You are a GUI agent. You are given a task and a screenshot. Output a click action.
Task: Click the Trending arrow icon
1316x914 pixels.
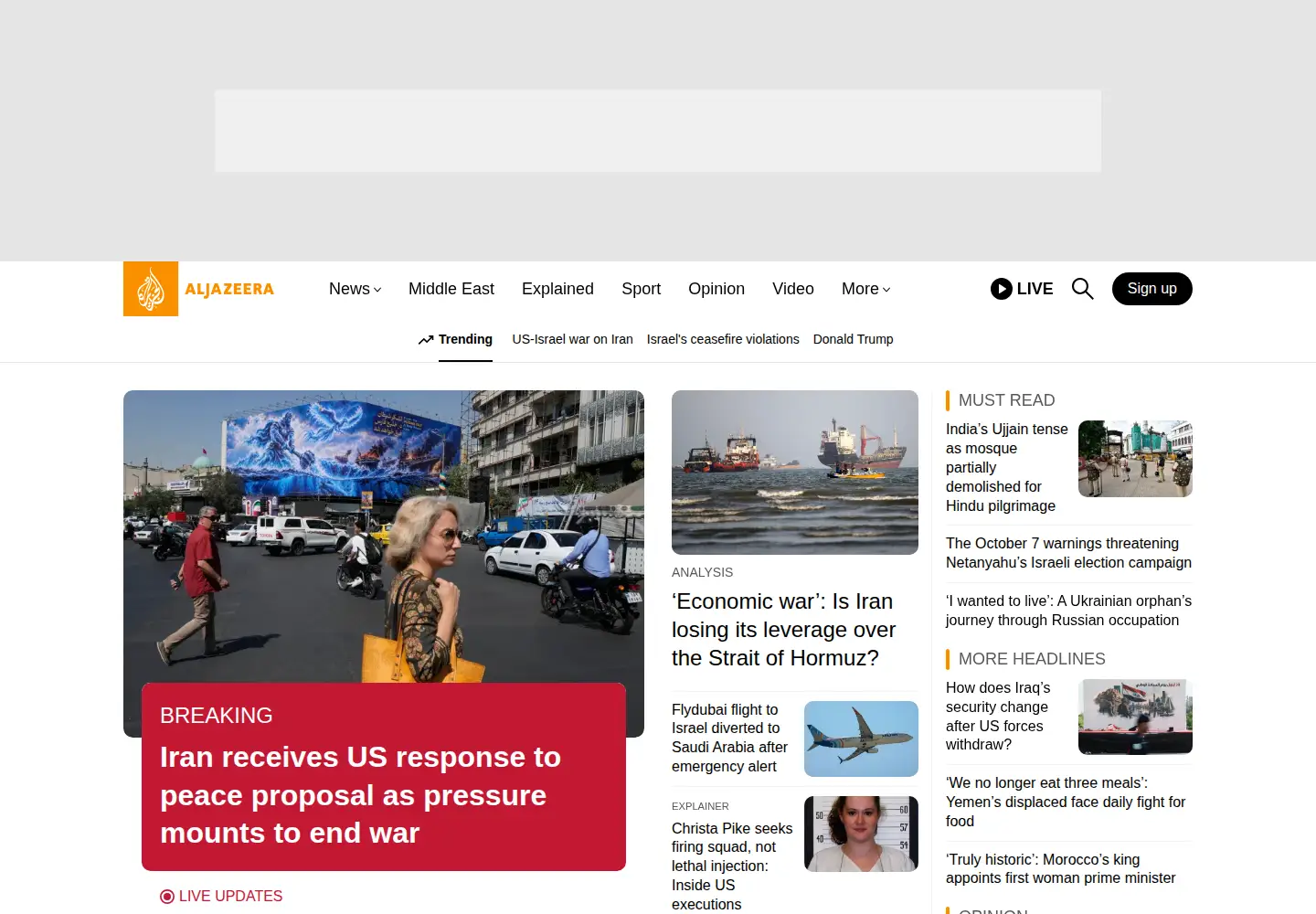tap(426, 340)
